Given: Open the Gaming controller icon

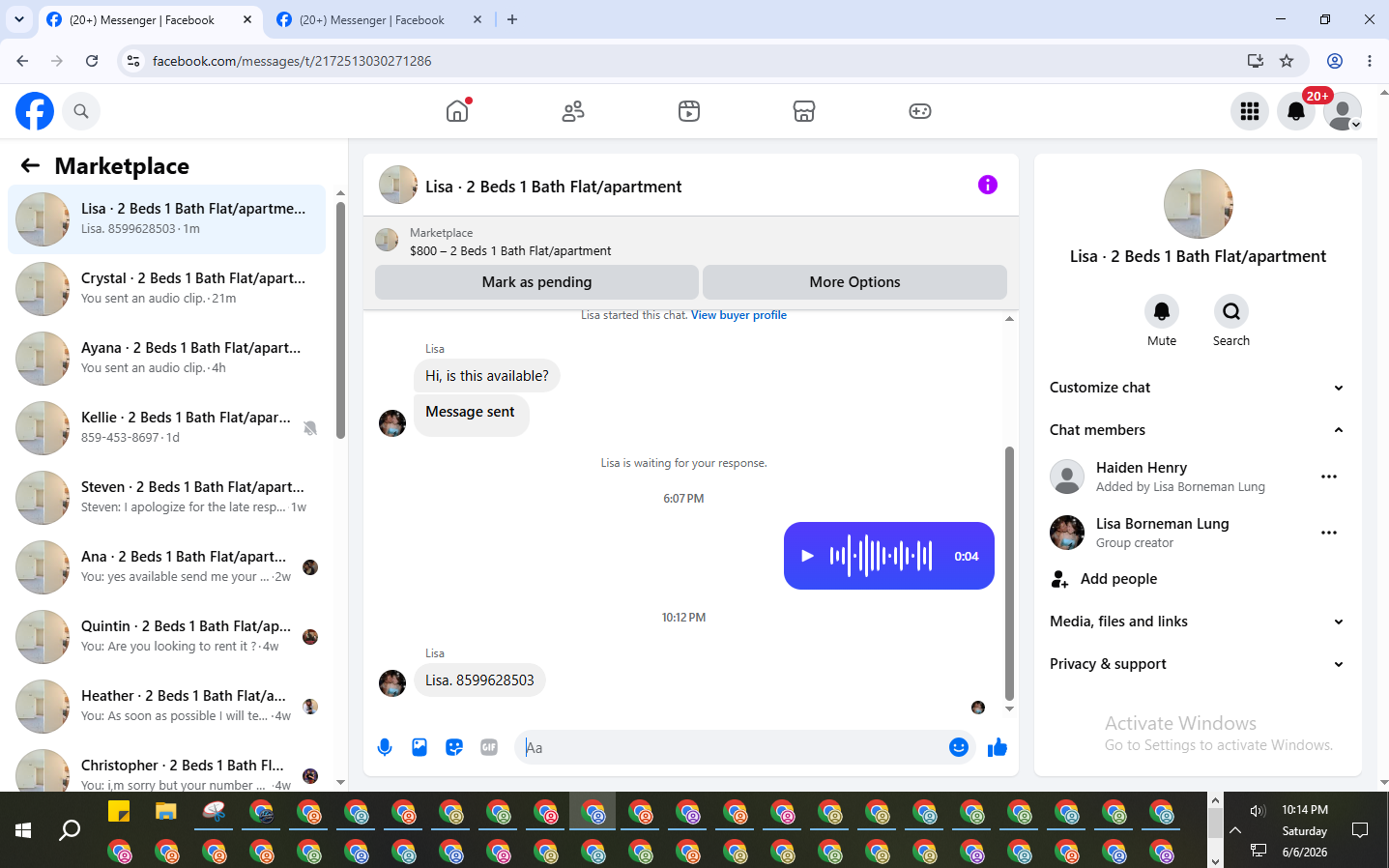Looking at the screenshot, I should pyautogui.click(x=920, y=111).
